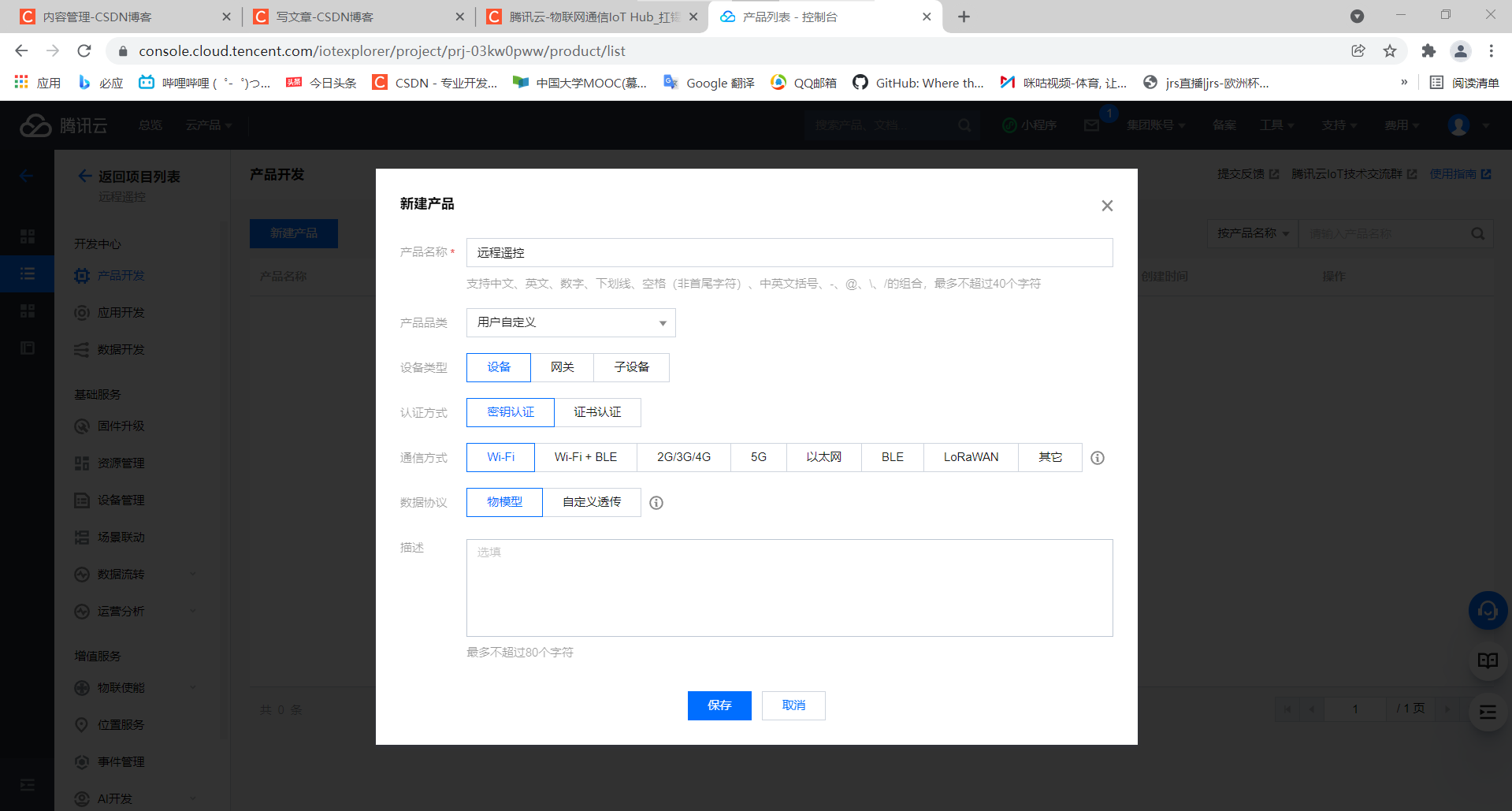Open the 产品品类 dropdown
This screenshot has width=1512, height=811.
tap(570, 322)
